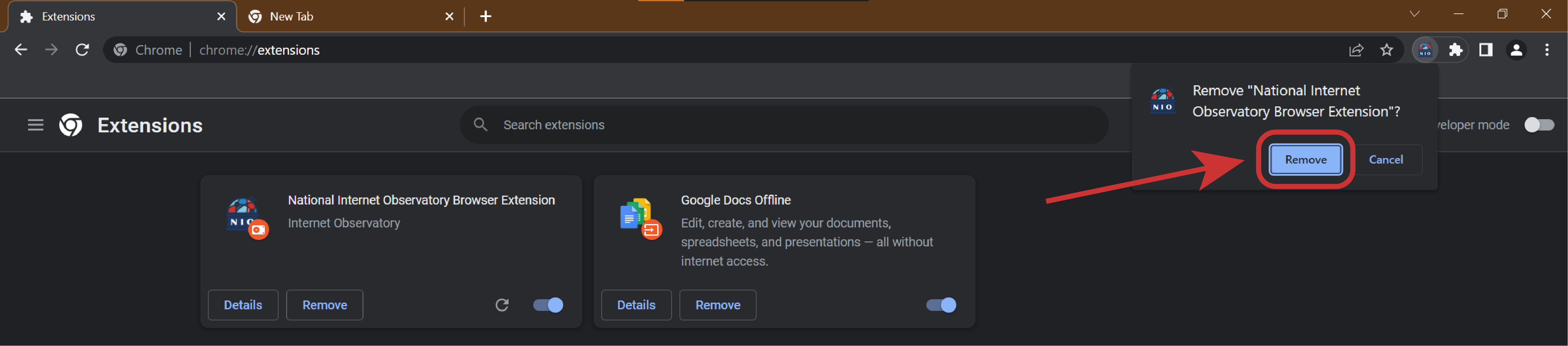
Task: Expand the tab search chevron
Action: coord(1414,14)
